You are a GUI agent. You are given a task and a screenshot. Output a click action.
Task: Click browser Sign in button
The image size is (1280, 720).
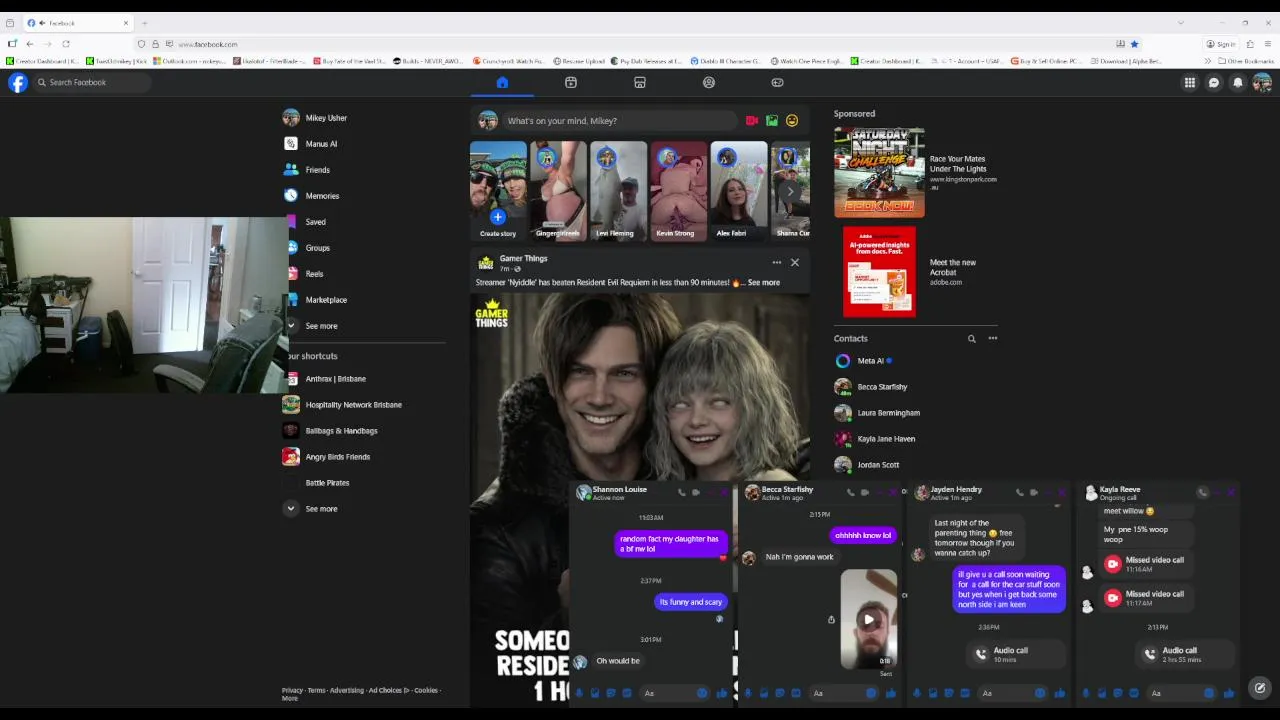[1221, 44]
